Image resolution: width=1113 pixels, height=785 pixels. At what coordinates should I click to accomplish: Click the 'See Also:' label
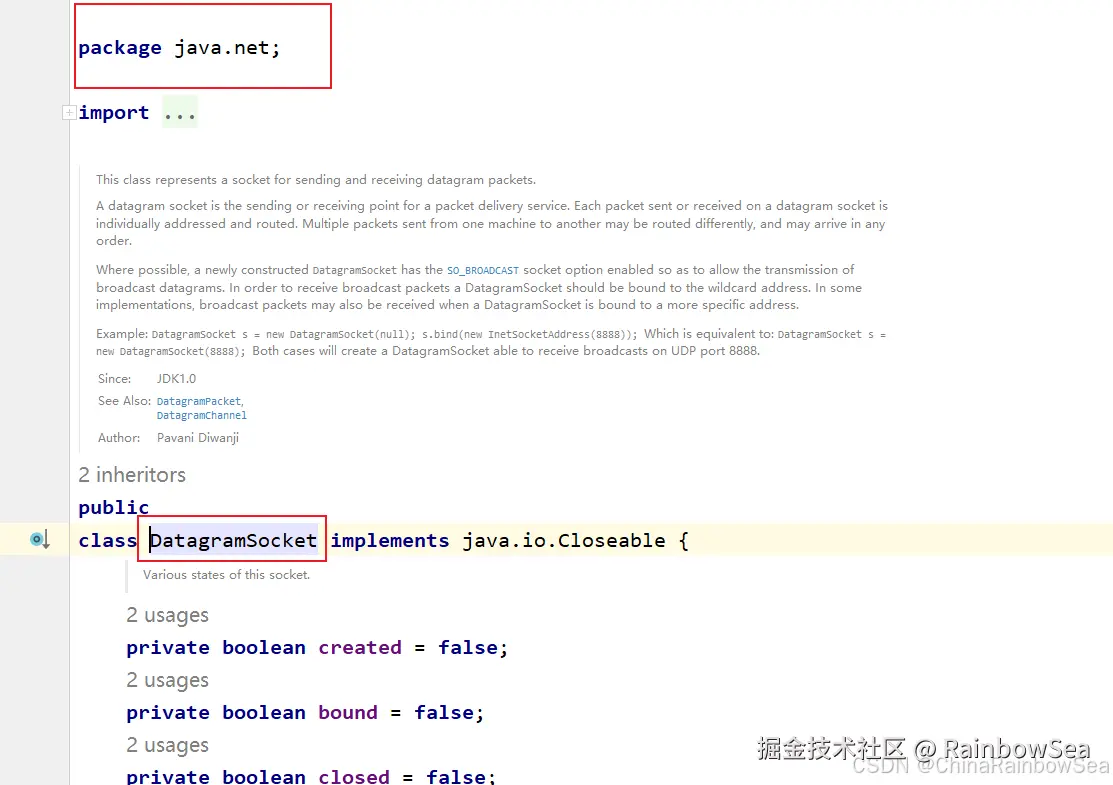[124, 401]
